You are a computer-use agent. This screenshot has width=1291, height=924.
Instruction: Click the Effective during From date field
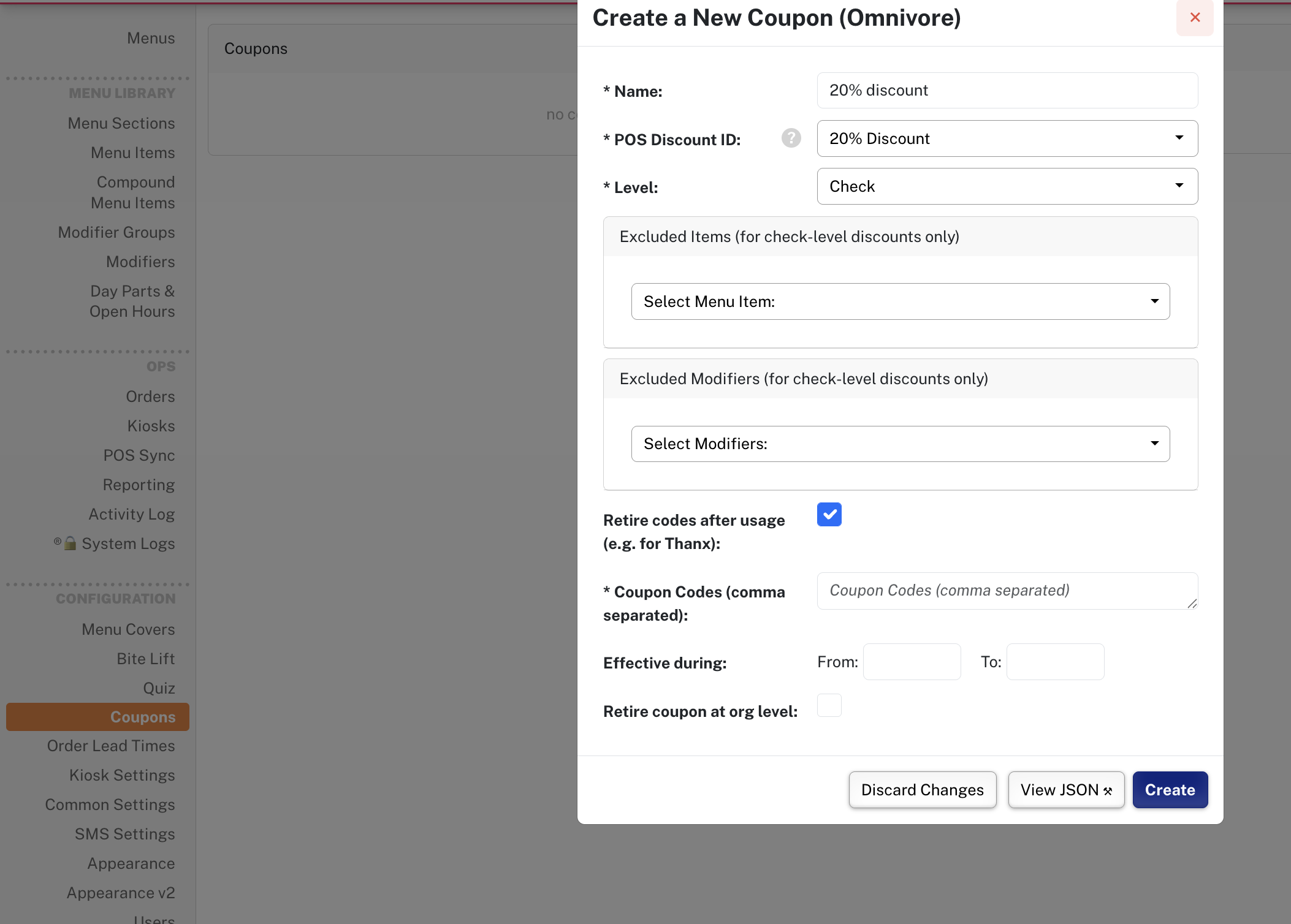pyautogui.click(x=912, y=662)
